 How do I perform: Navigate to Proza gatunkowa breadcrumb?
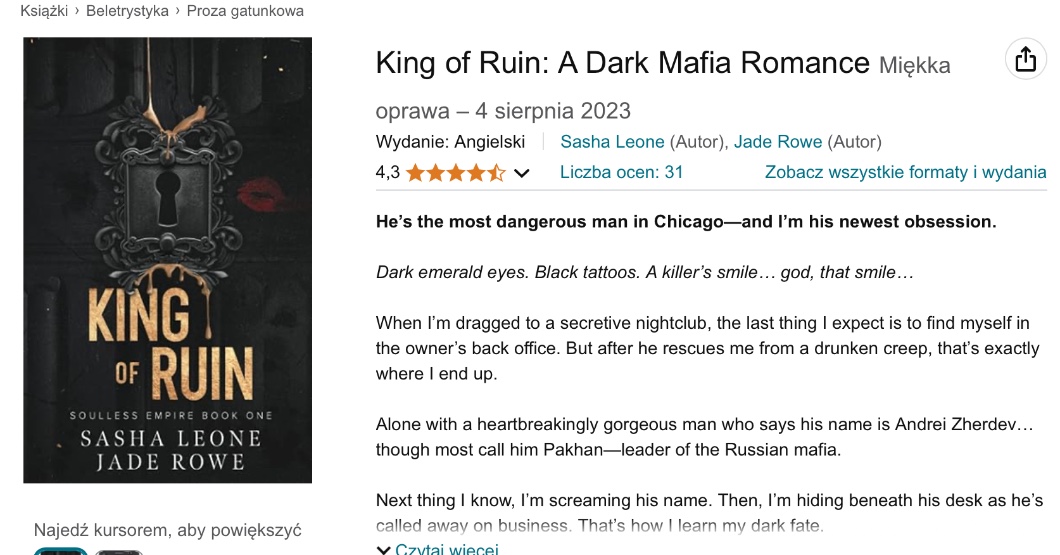tap(245, 11)
